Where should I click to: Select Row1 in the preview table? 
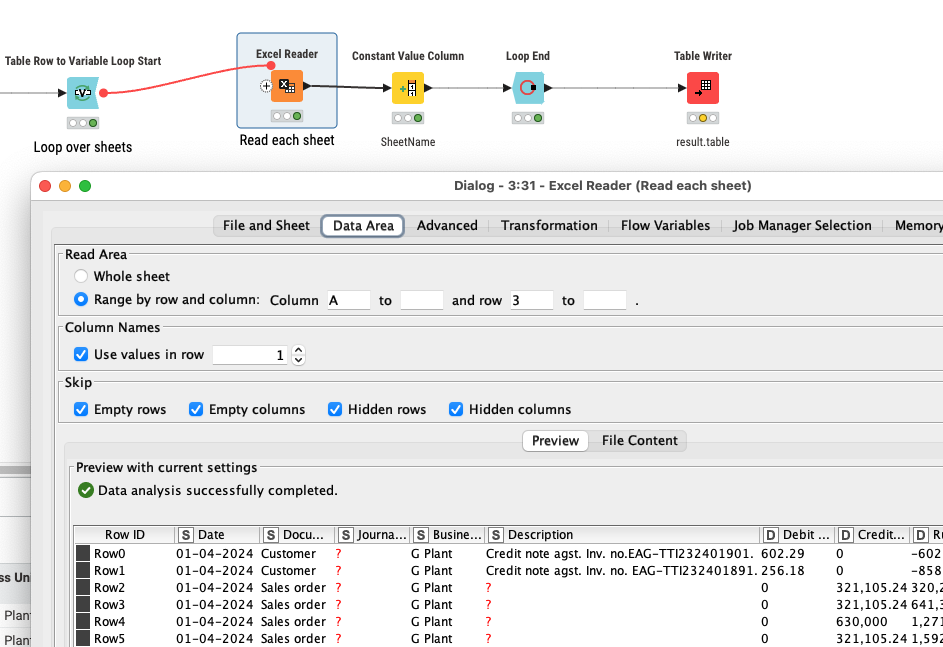pos(109,571)
